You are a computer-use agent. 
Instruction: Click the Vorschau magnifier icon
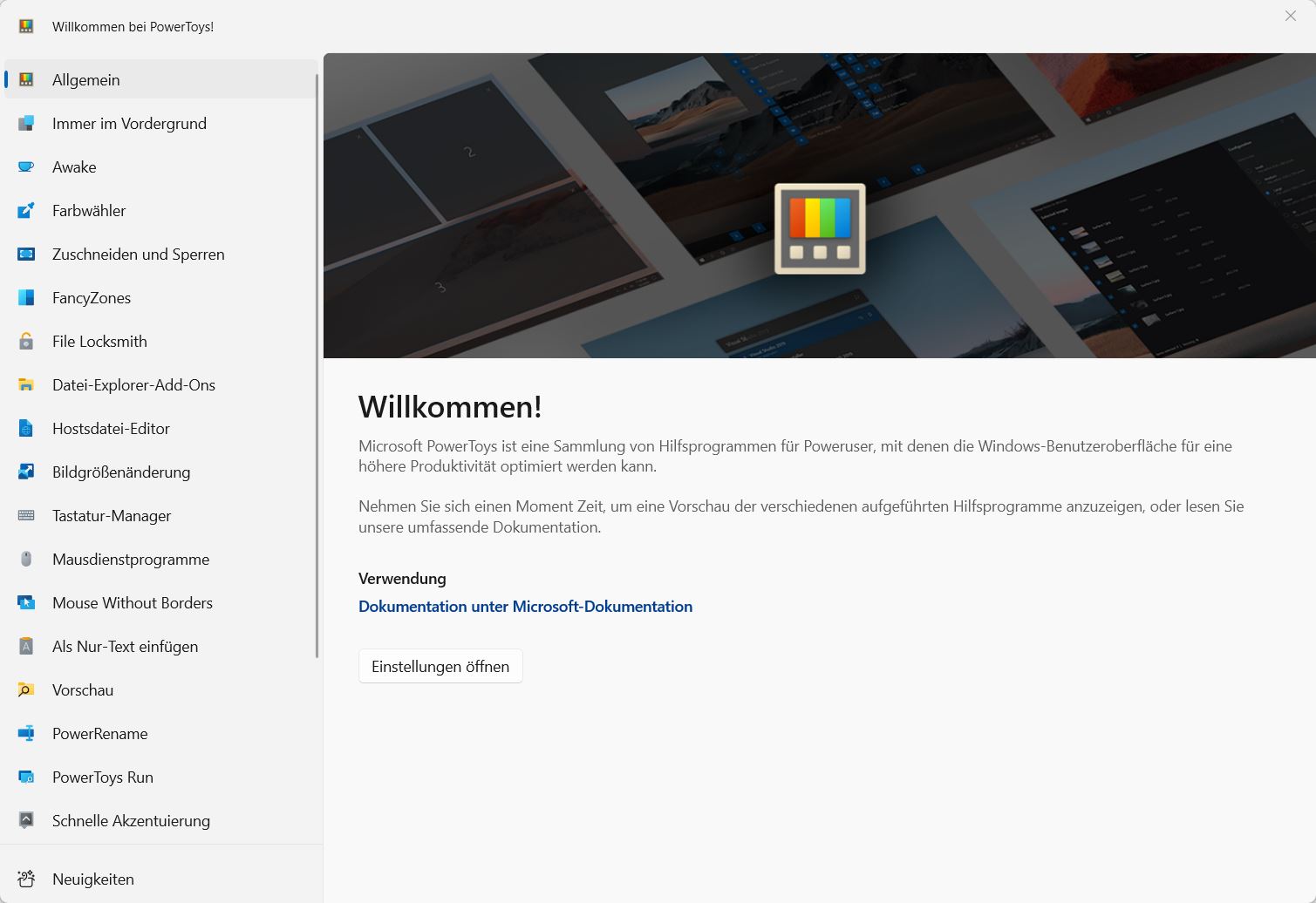click(26, 689)
